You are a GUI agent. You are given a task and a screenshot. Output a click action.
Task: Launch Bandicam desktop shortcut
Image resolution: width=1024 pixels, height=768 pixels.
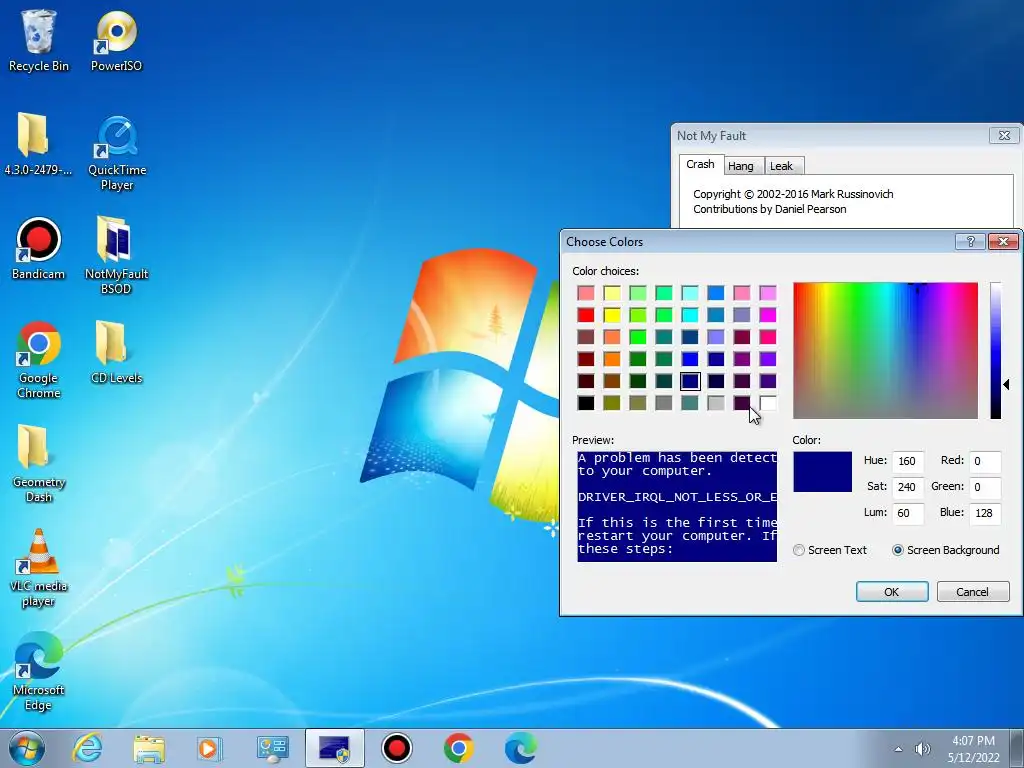(39, 248)
